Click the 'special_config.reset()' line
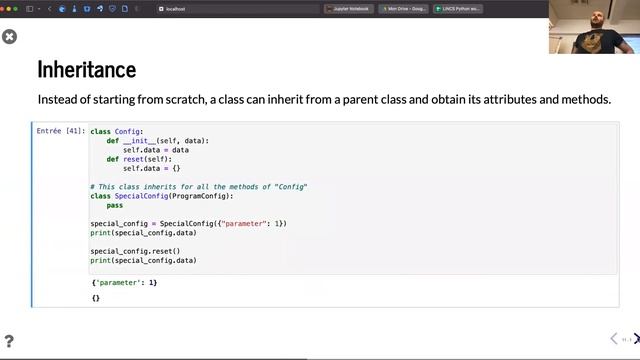Viewport: 640px width, 360px height. (x=135, y=251)
